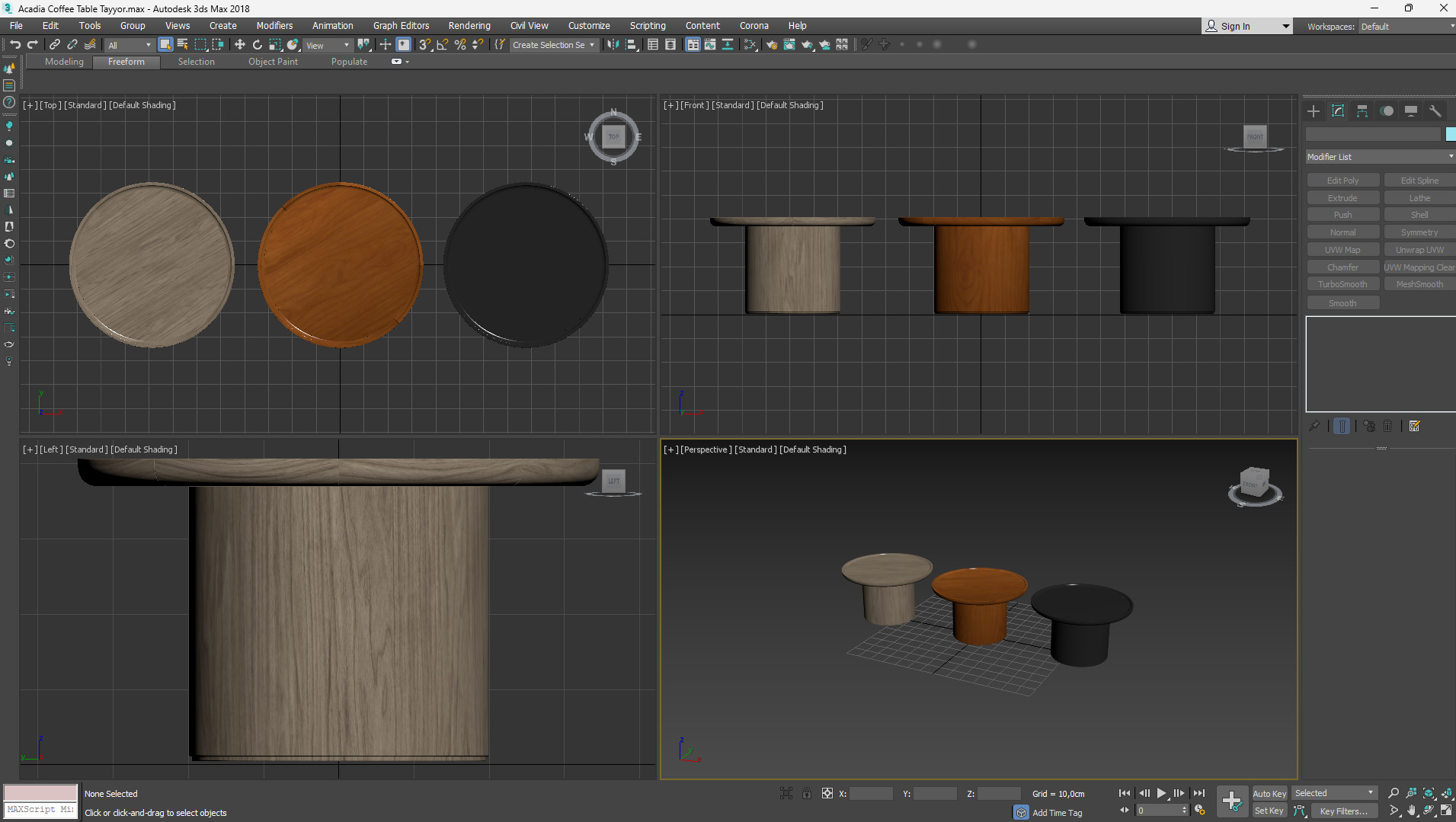
Task: Open the Workspaces Default dropdown
Action: pyautogui.click(x=1407, y=27)
